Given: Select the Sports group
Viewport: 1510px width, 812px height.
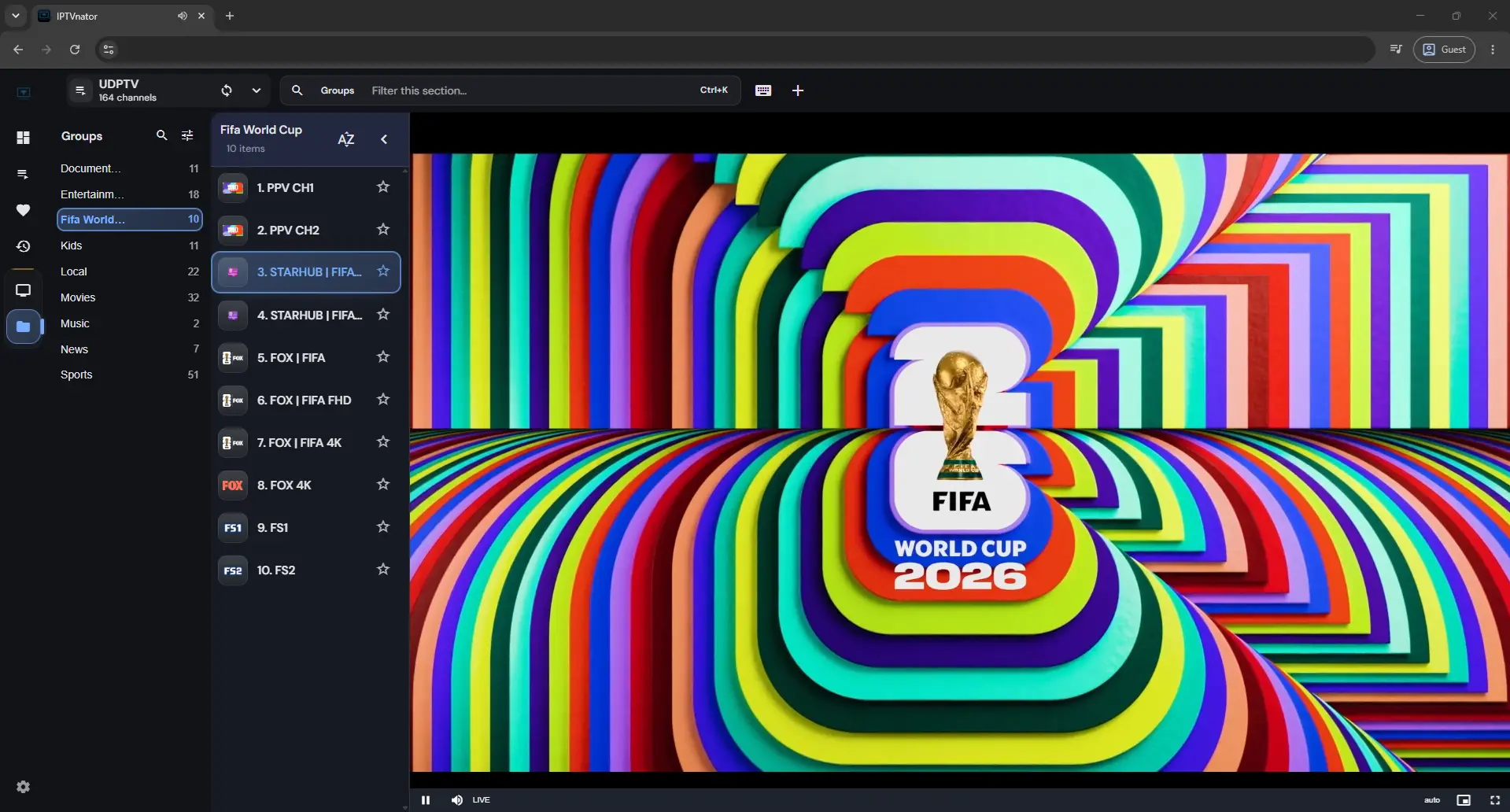Looking at the screenshot, I should click(130, 375).
